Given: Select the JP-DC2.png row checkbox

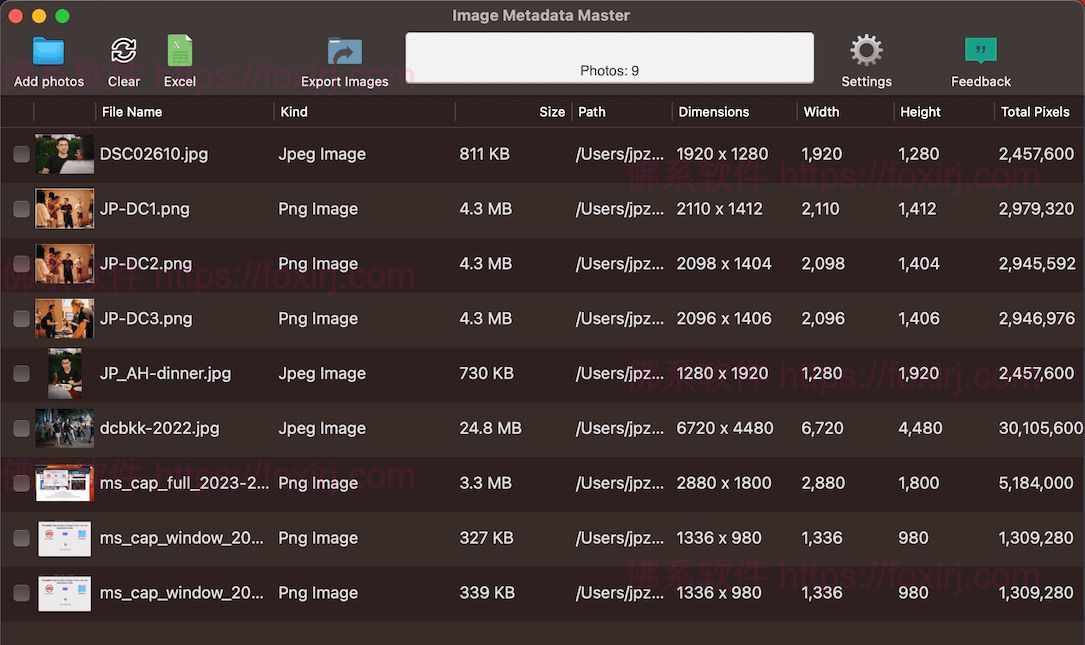Looking at the screenshot, I should coord(21,264).
